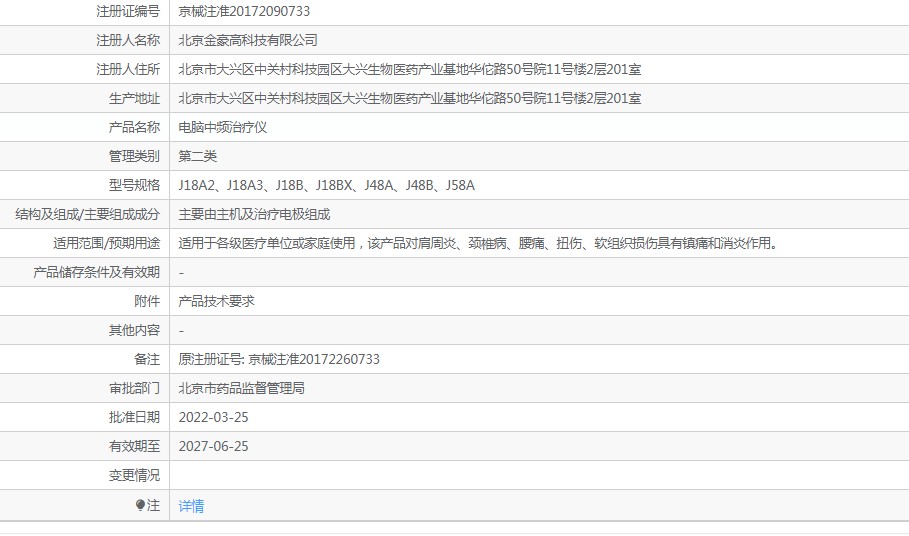Select the 注册人住所 label
This screenshot has height=536, width=909.
(128, 69)
